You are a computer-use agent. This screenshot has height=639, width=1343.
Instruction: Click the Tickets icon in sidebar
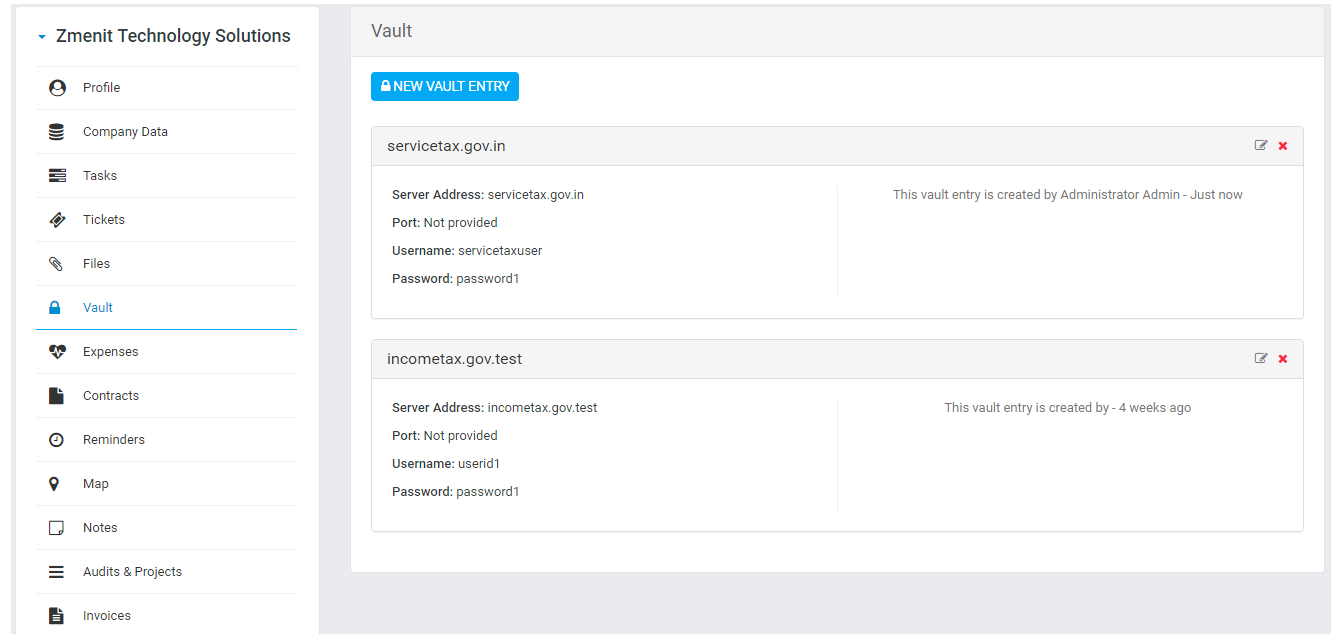pyautogui.click(x=57, y=220)
